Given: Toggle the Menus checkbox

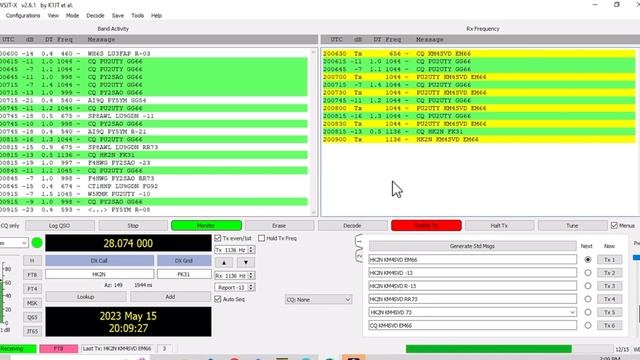Looking at the screenshot, I should [614, 225].
